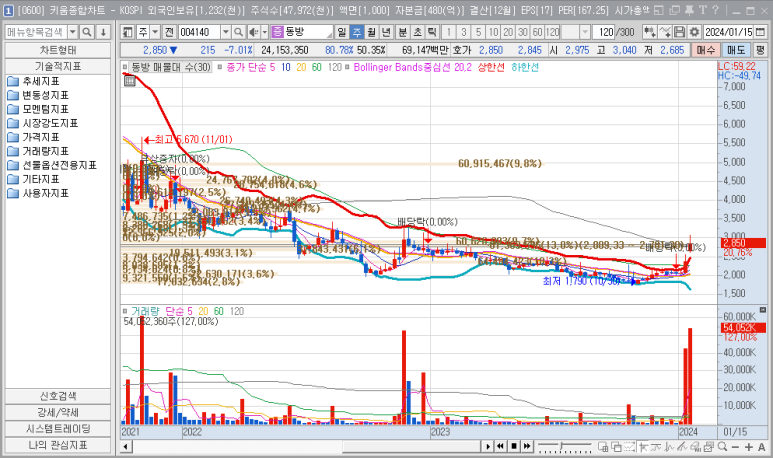The image size is (773, 458).
Task: Click the data table icon in the chart corner
Action: [130, 81]
